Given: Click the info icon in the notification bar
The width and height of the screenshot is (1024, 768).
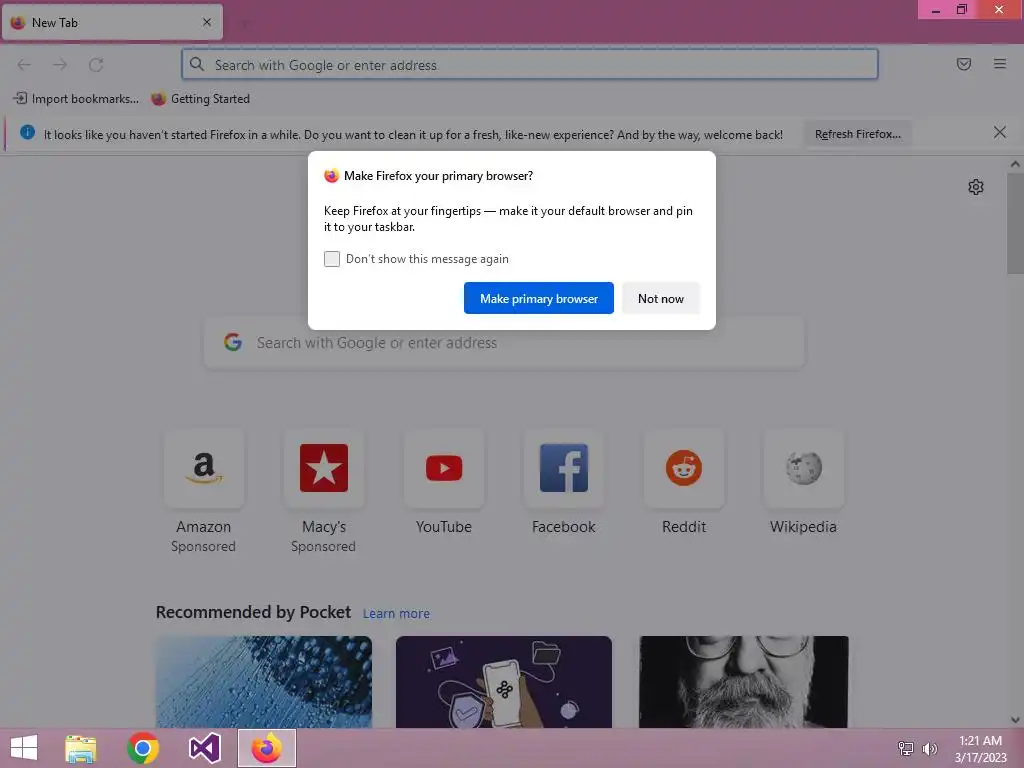Looking at the screenshot, I should click(27, 133).
